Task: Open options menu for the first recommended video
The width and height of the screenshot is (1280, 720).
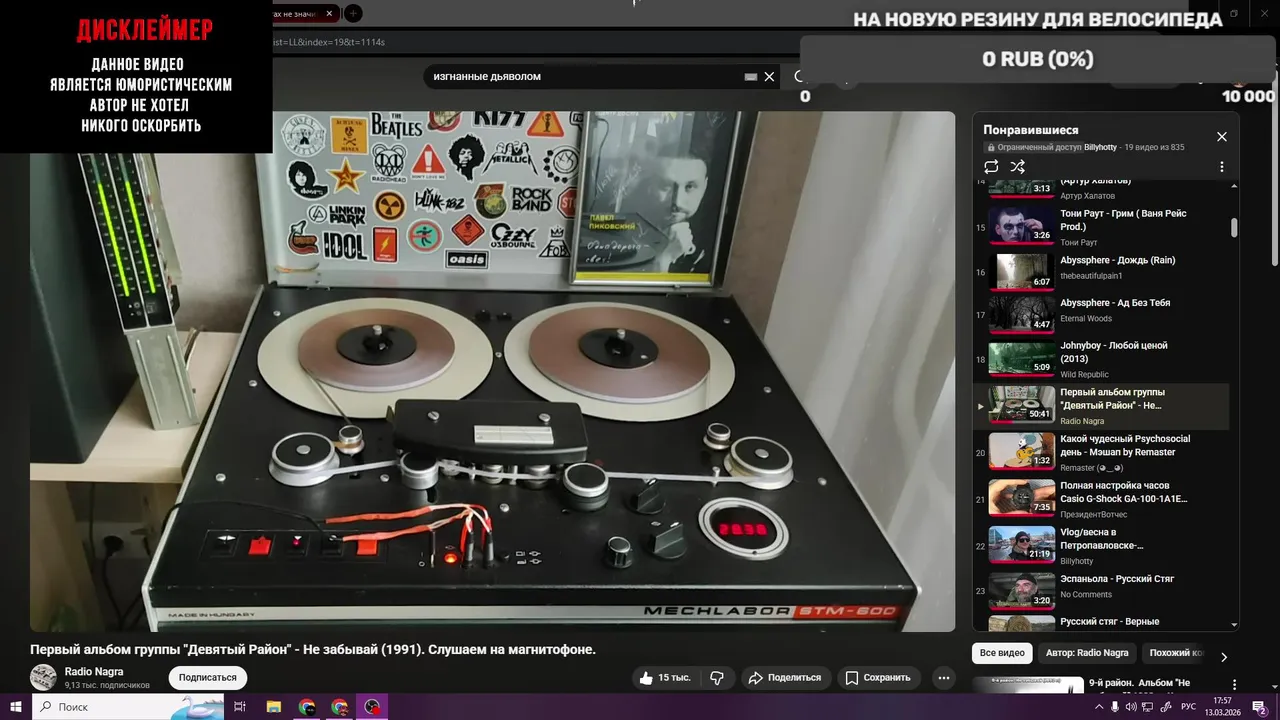Action: click(1234, 685)
